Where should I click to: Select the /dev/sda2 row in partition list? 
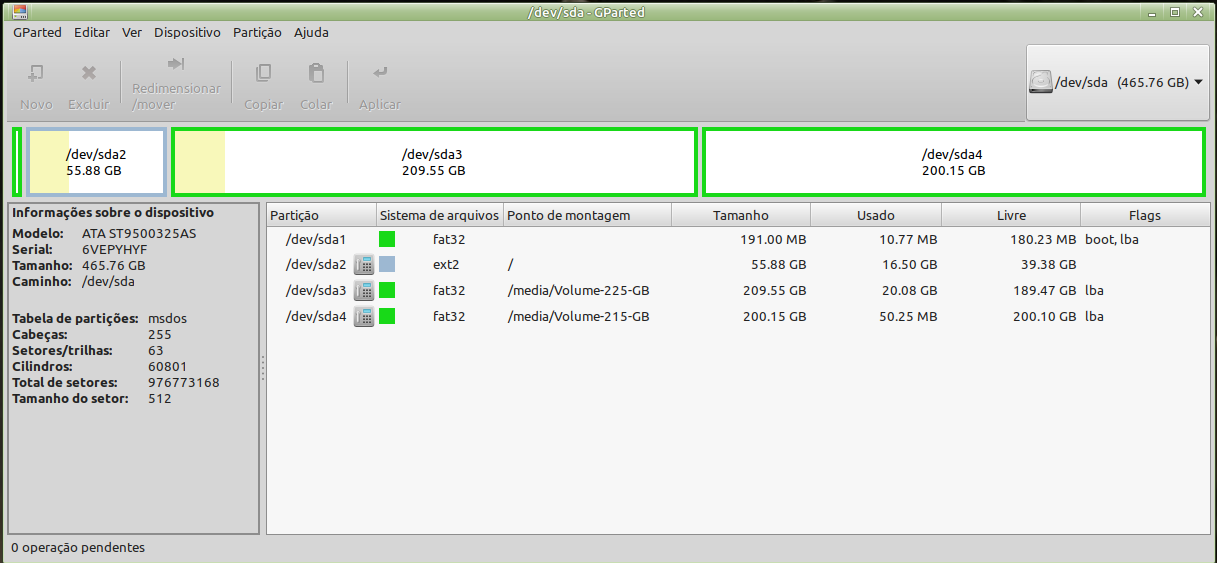click(737, 265)
